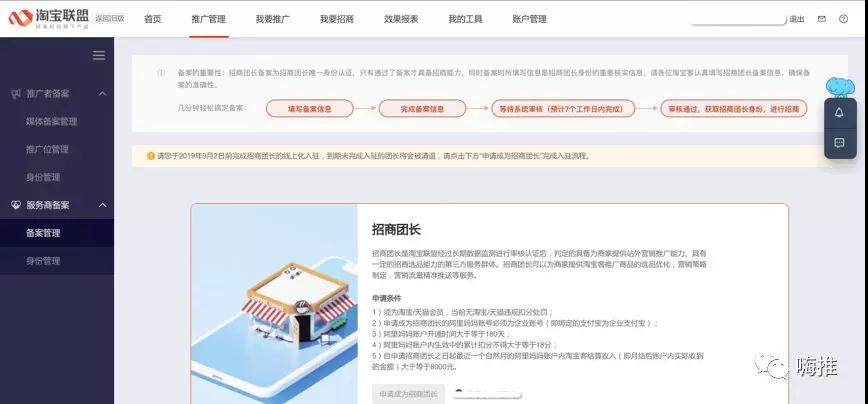The image size is (868, 404).
Task: Click the 等待系统审核 step pill
Action: 563,108
